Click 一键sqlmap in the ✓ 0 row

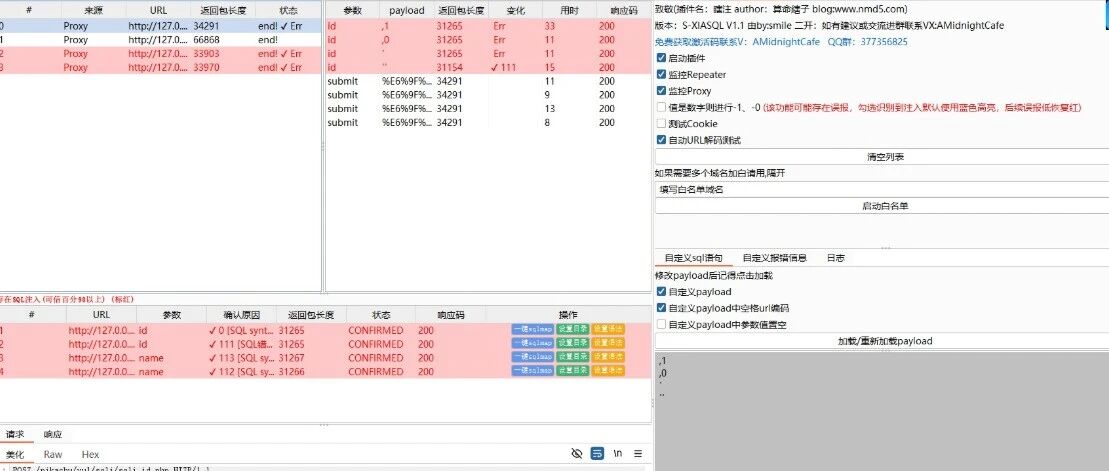533,330
